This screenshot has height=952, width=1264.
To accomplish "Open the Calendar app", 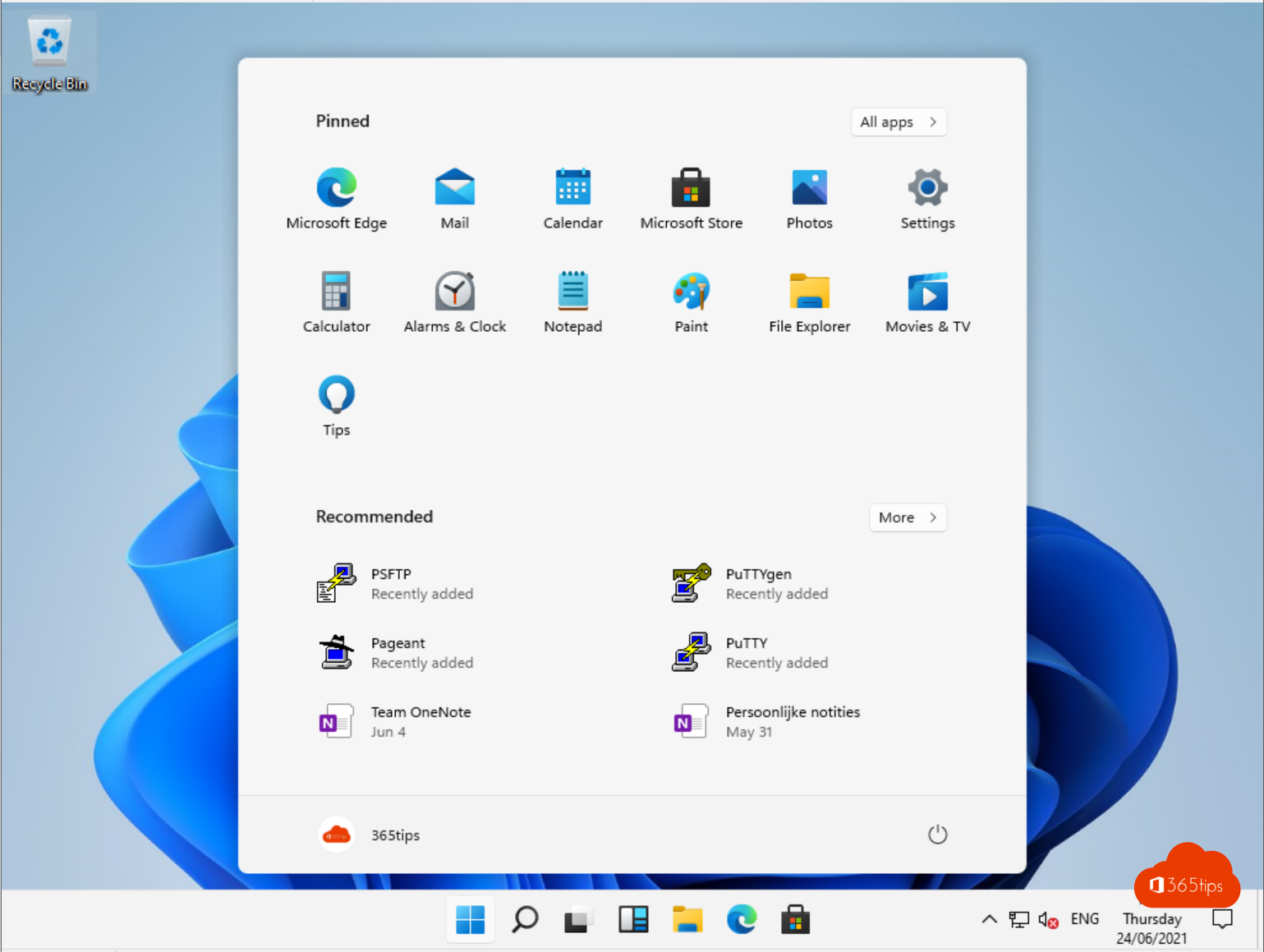I will click(x=572, y=197).
